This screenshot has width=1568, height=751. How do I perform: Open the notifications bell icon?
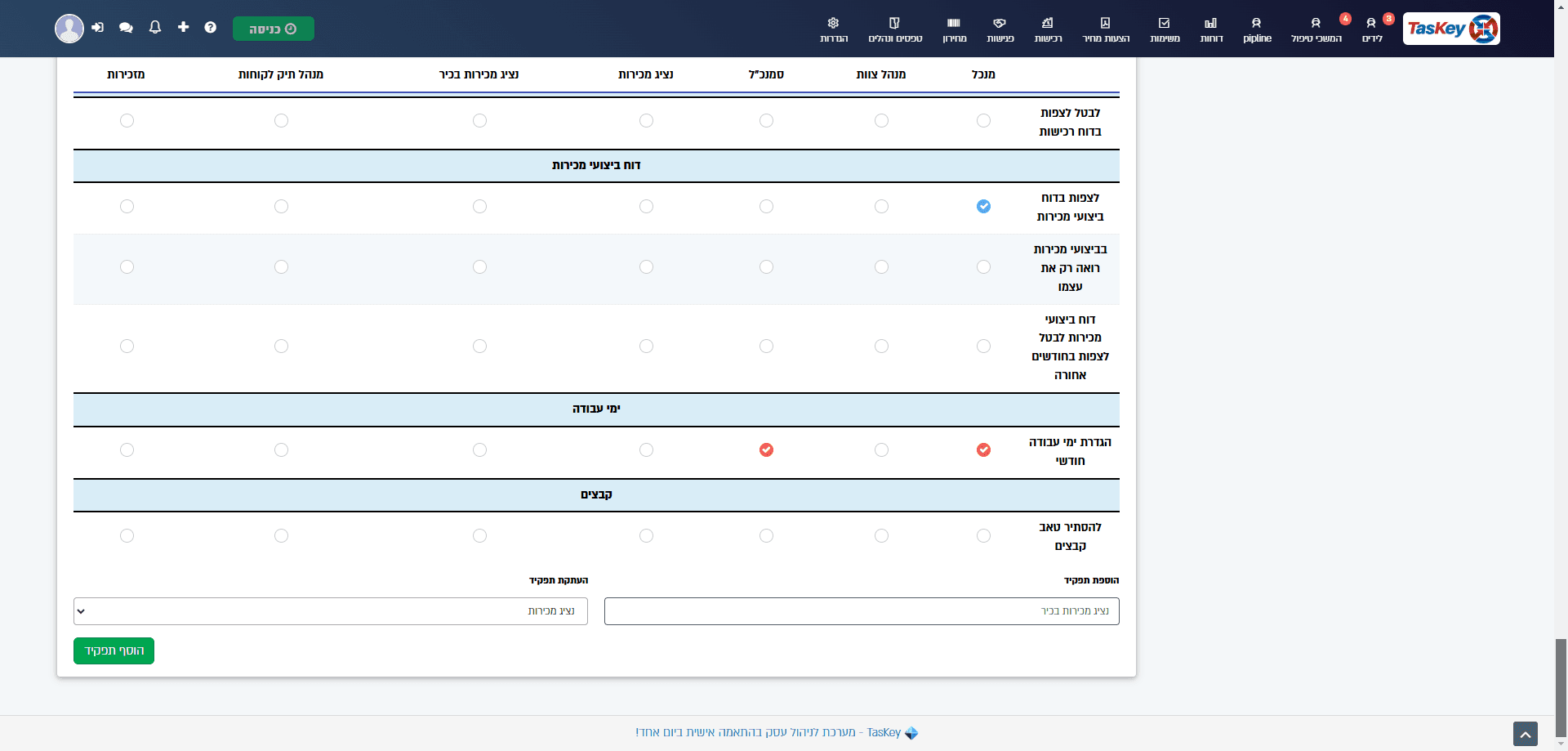click(x=155, y=27)
